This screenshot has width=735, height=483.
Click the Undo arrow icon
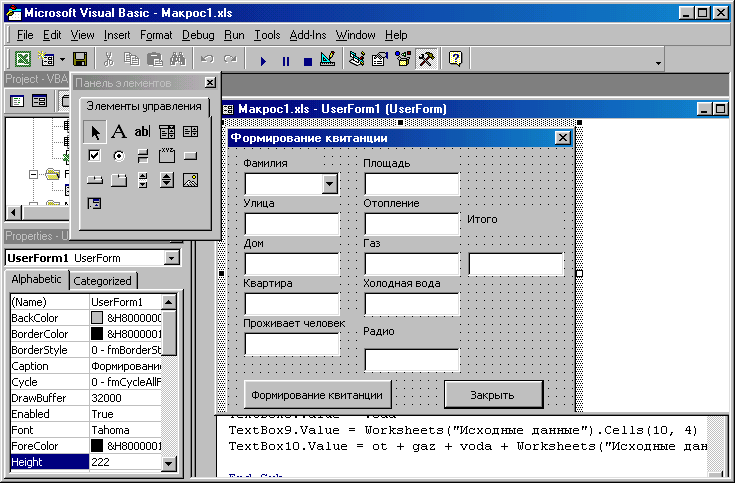[x=207, y=60]
